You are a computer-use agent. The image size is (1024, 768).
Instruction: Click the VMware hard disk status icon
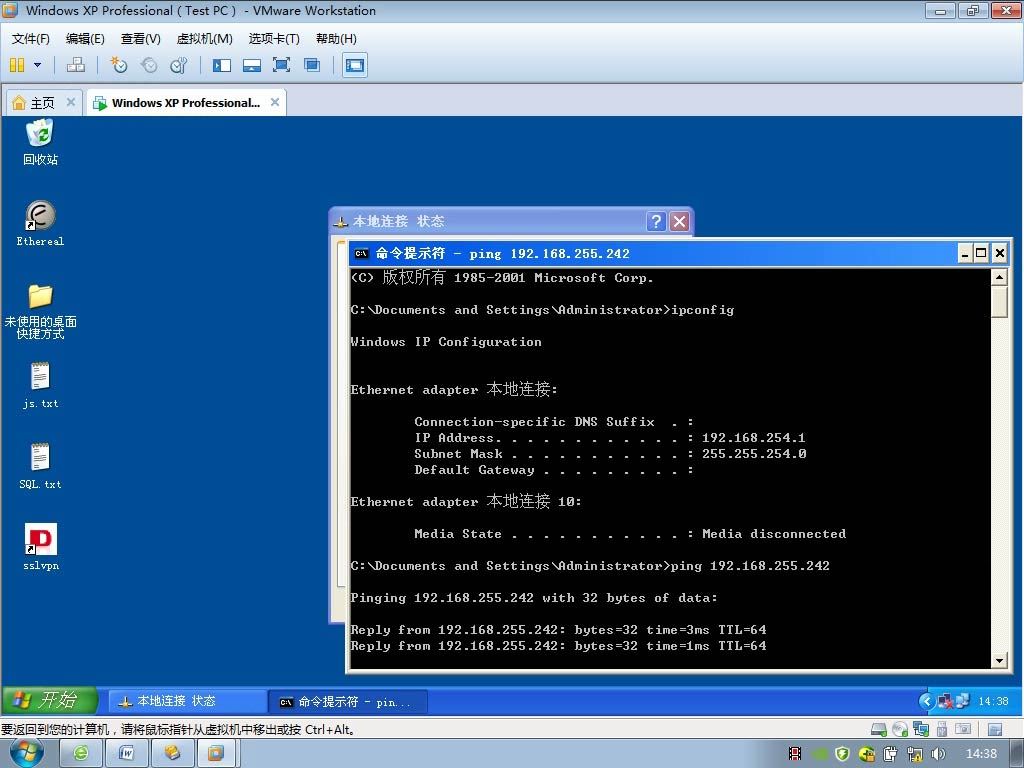[x=879, y=729]
